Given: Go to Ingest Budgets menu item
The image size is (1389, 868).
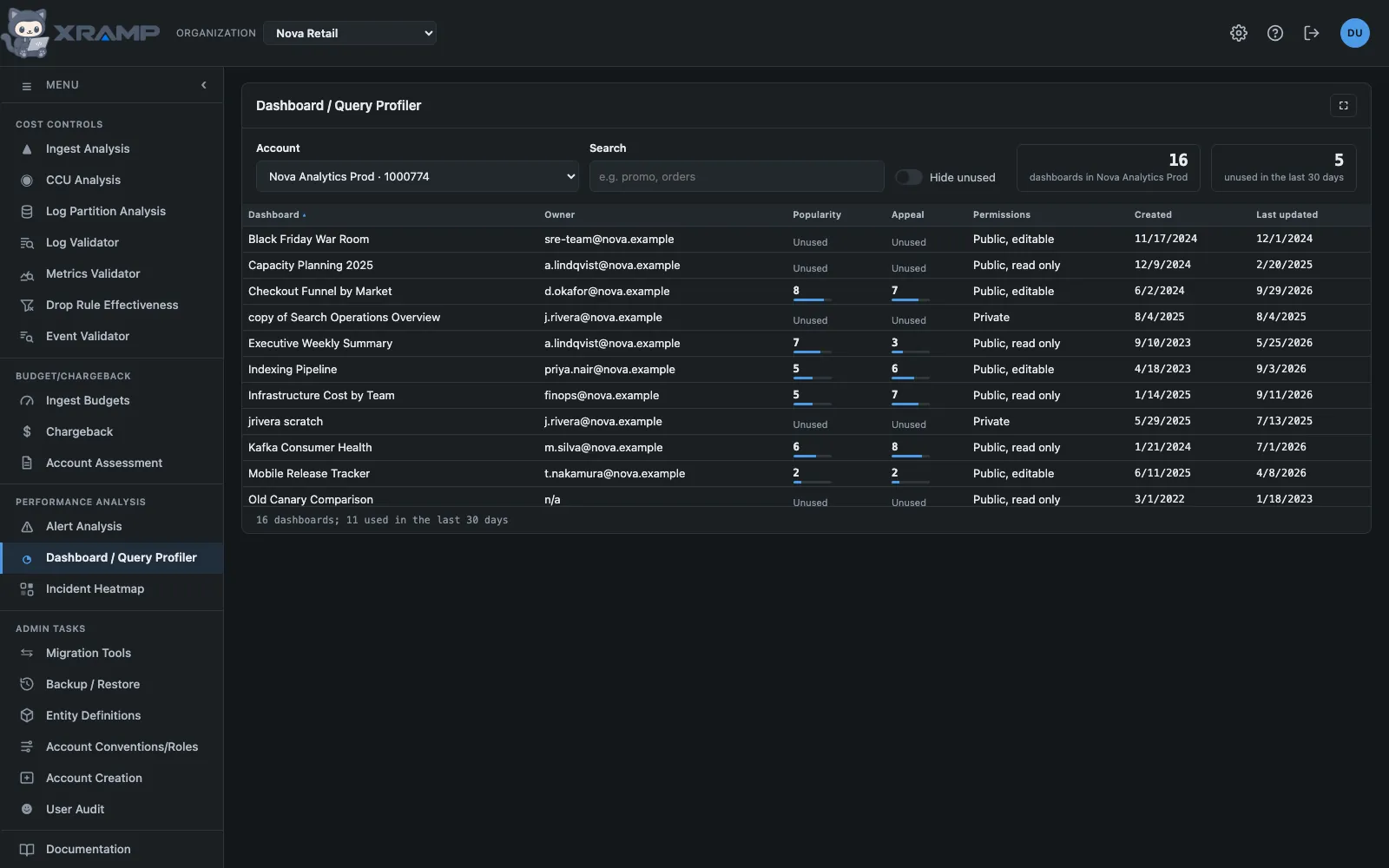Looking at the screenshot, I should tap(111, 401).
